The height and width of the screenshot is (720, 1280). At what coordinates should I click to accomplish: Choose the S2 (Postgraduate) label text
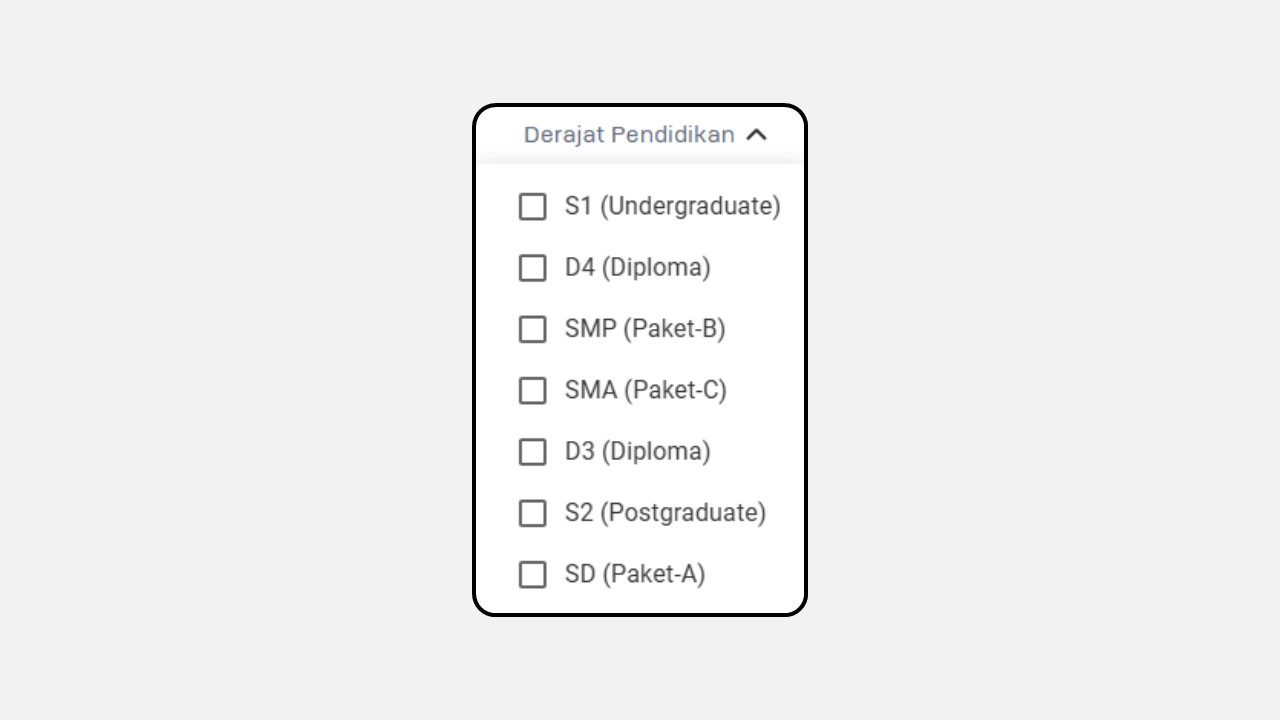665,512
